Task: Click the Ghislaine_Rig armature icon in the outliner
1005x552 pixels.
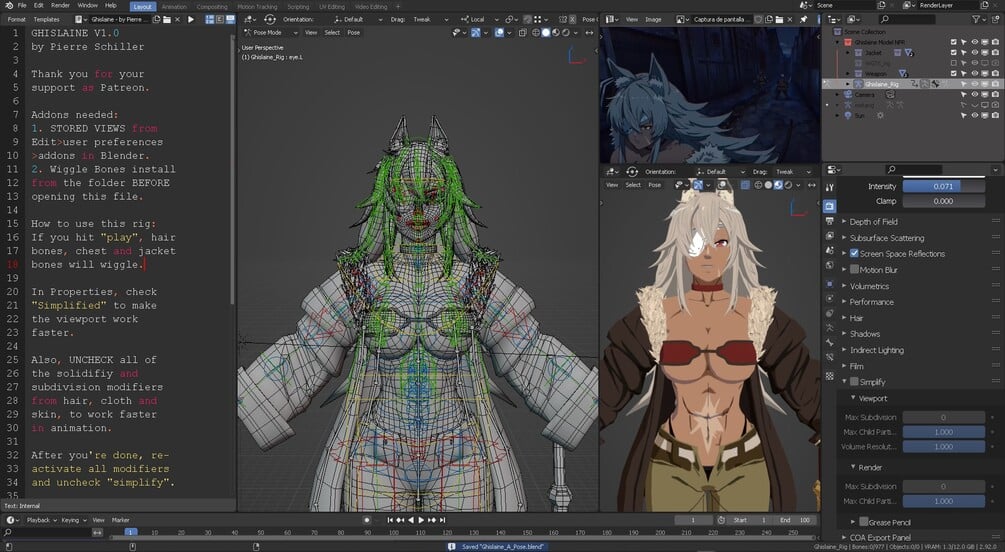Action: pos(856,84)
